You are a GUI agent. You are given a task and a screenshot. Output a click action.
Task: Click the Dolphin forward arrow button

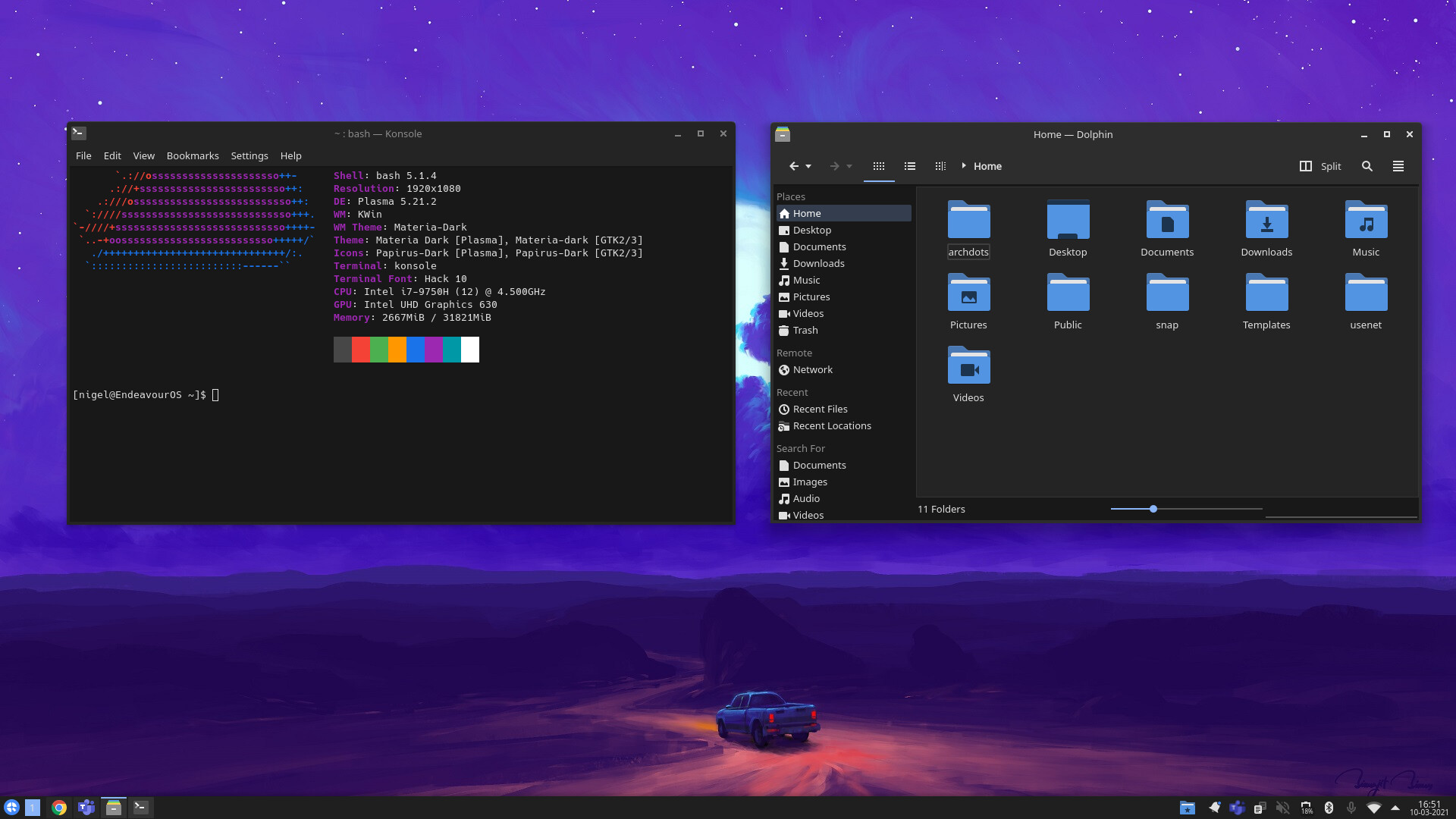coord(834,166)
